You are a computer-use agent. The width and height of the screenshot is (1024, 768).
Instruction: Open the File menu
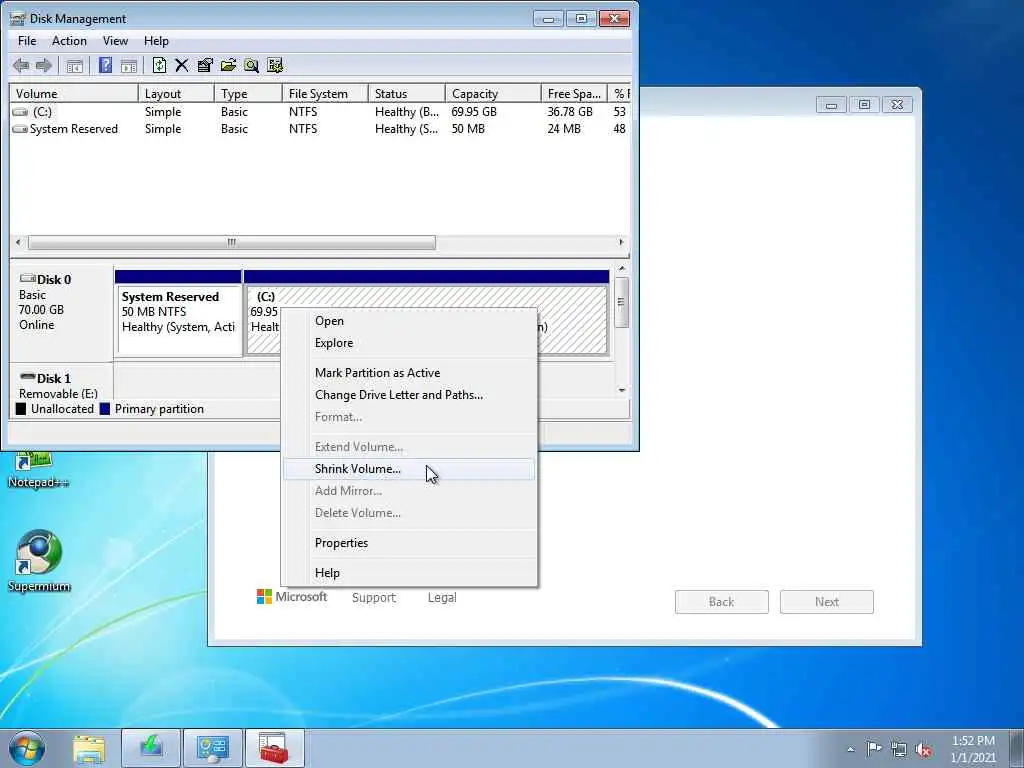point(27,40)
